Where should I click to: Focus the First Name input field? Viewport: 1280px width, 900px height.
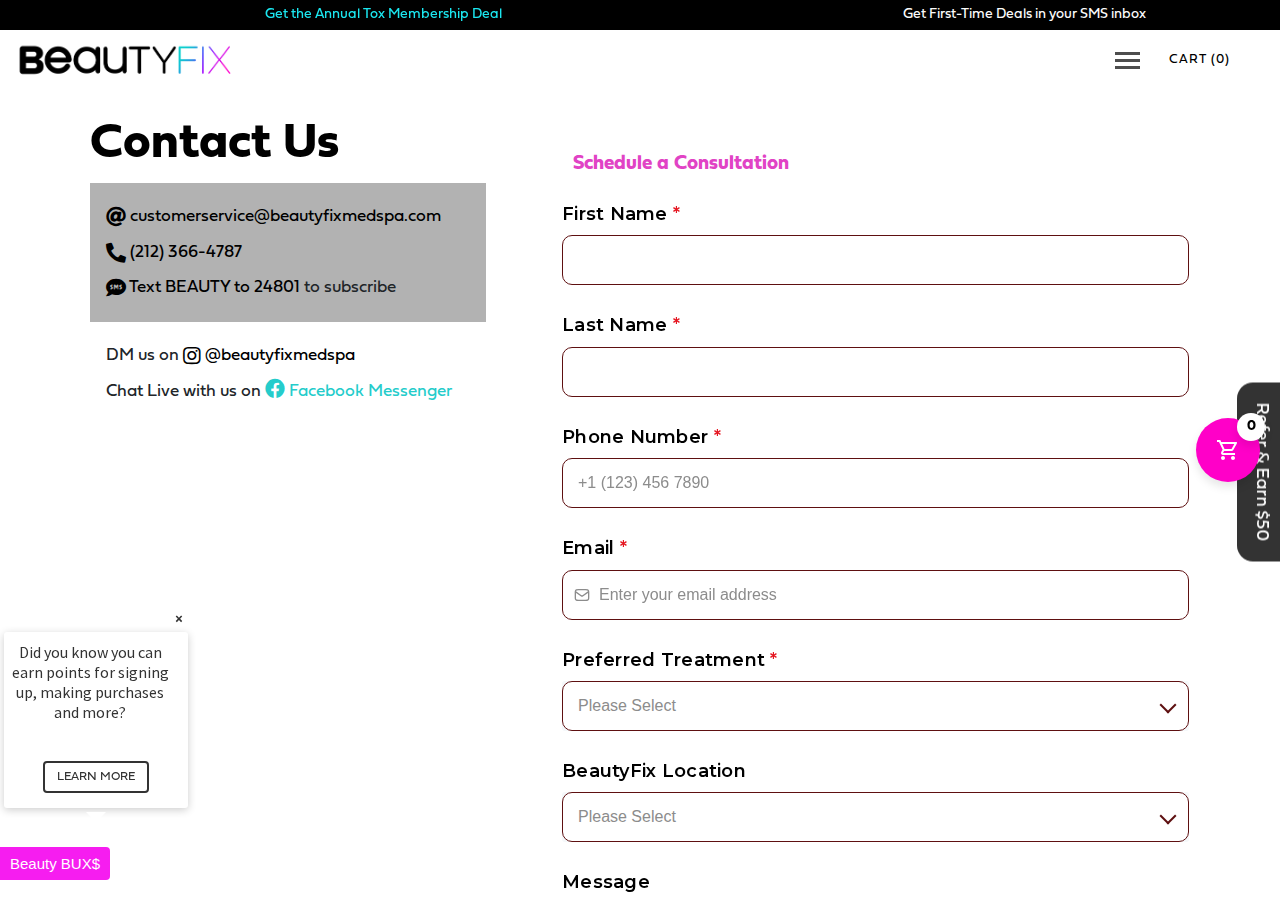coord(875,260)
